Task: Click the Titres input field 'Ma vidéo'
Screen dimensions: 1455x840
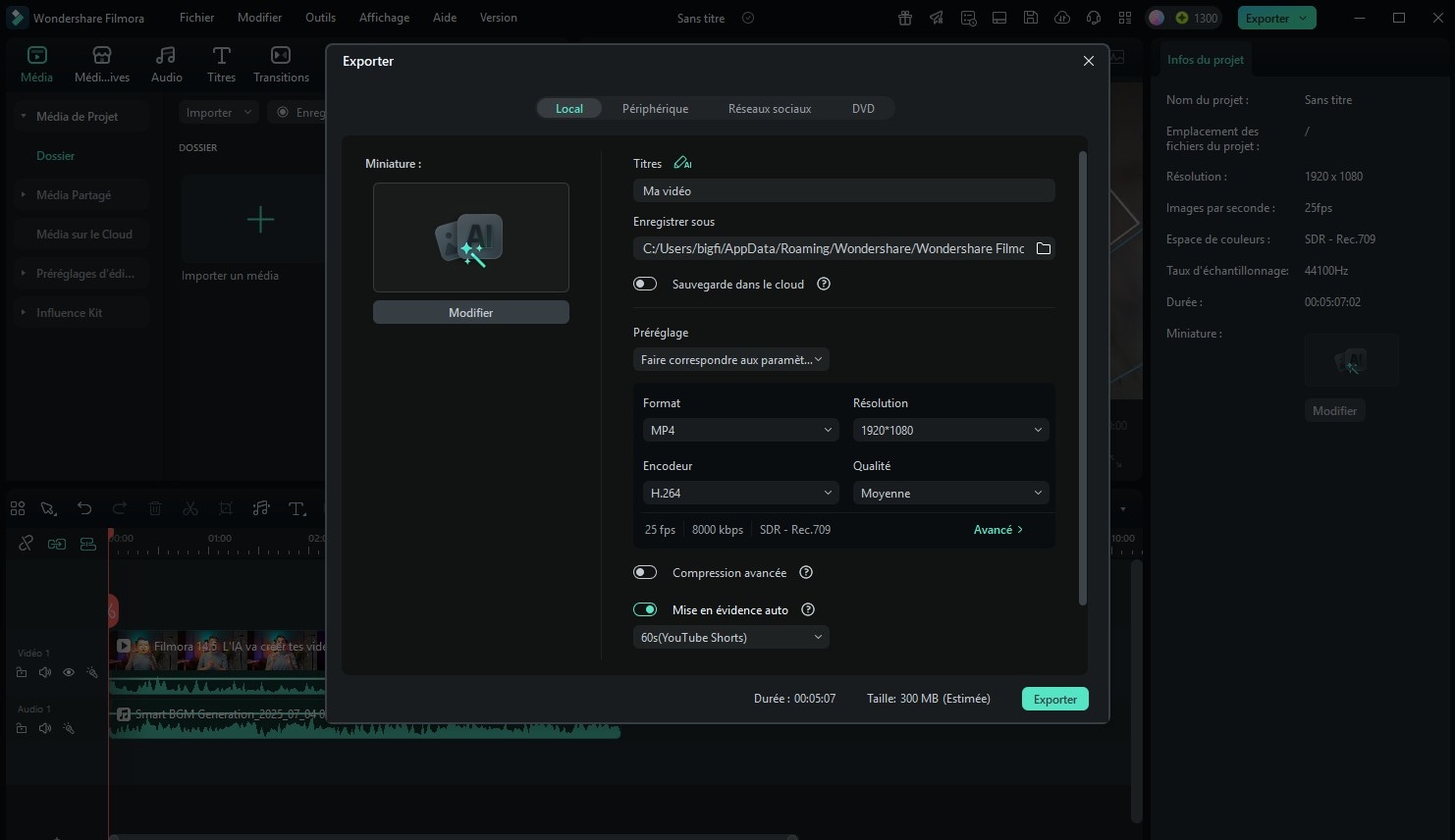Action: tap(844, 190)
